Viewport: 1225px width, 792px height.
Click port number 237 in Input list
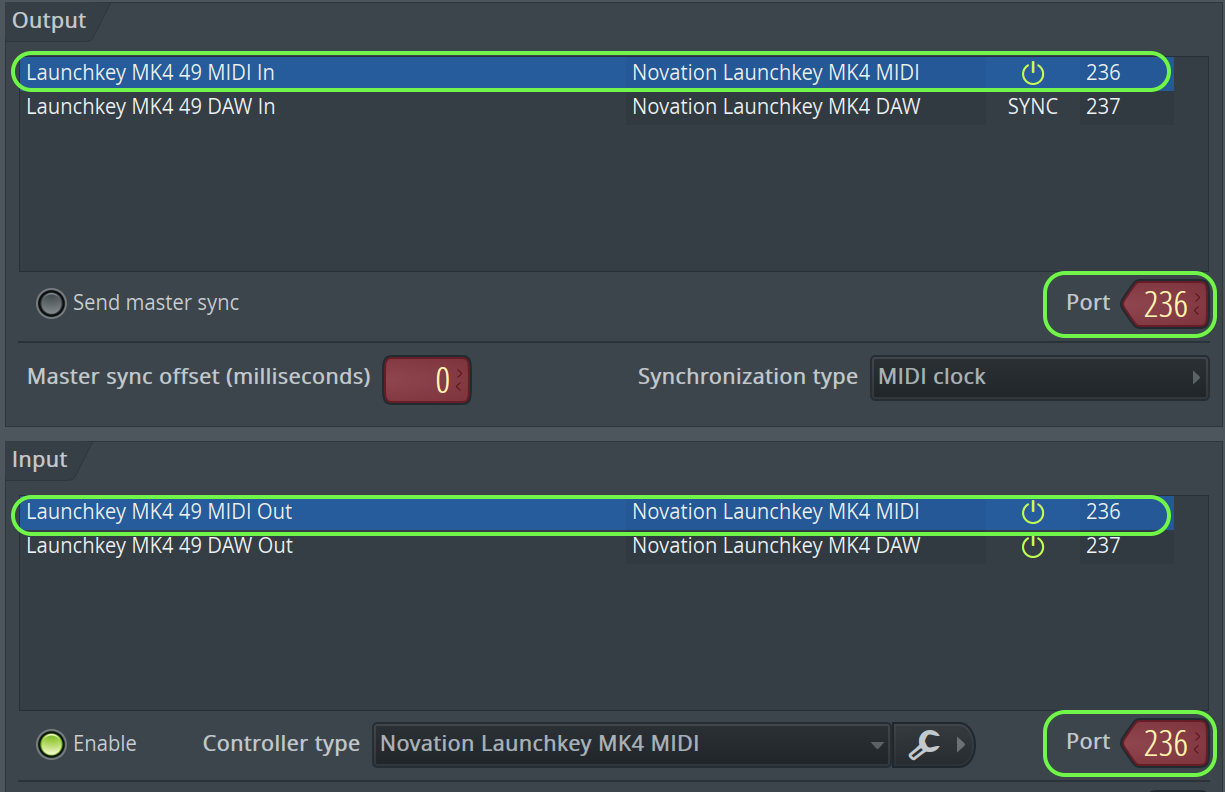1103,546
